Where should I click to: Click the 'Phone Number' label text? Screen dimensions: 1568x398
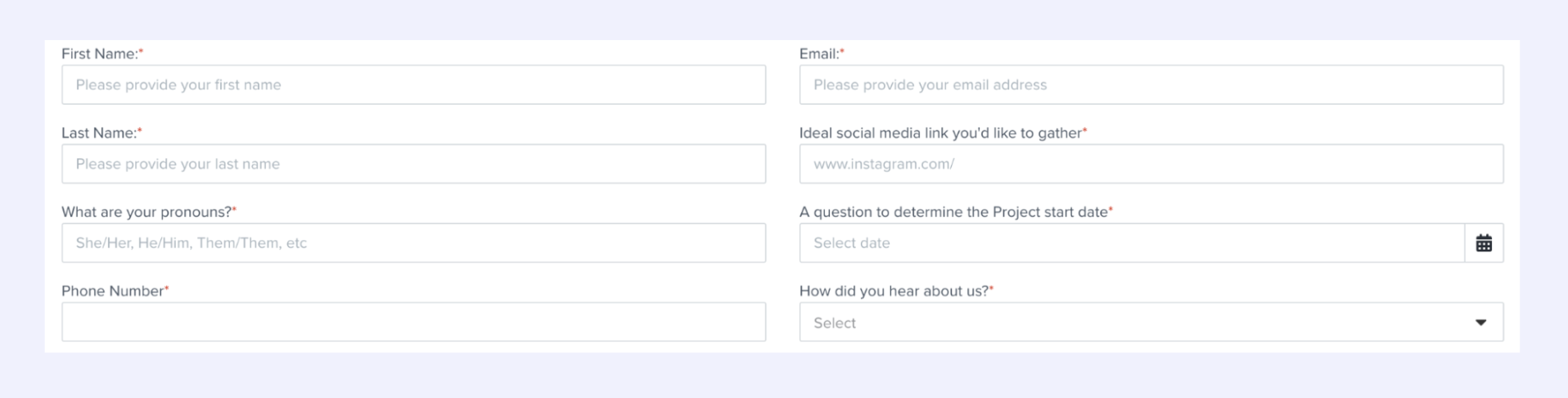click(x=112, y=291)
